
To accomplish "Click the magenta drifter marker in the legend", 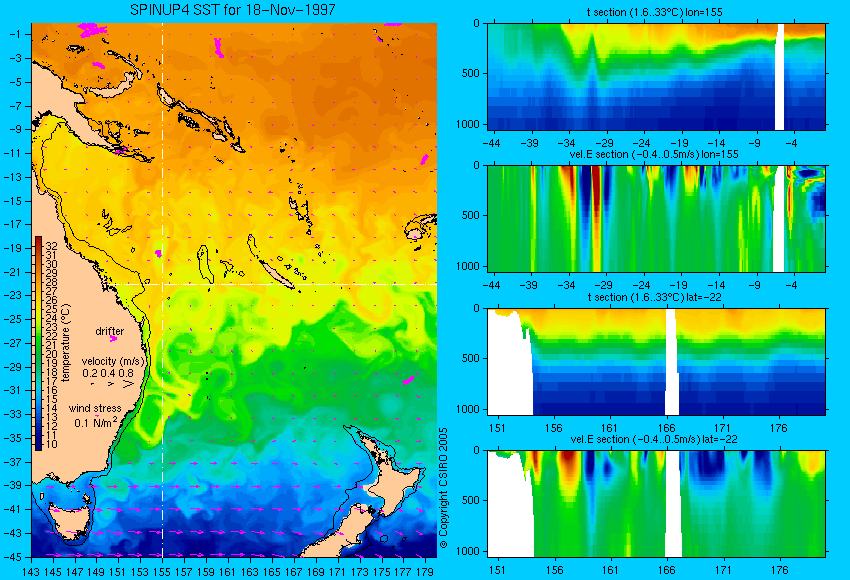I will coord(113,339).
